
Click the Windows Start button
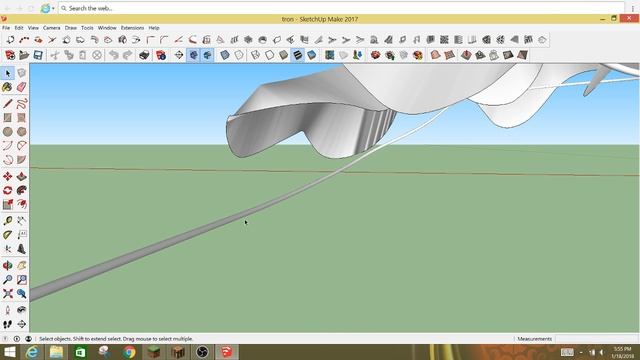(9, 352)
